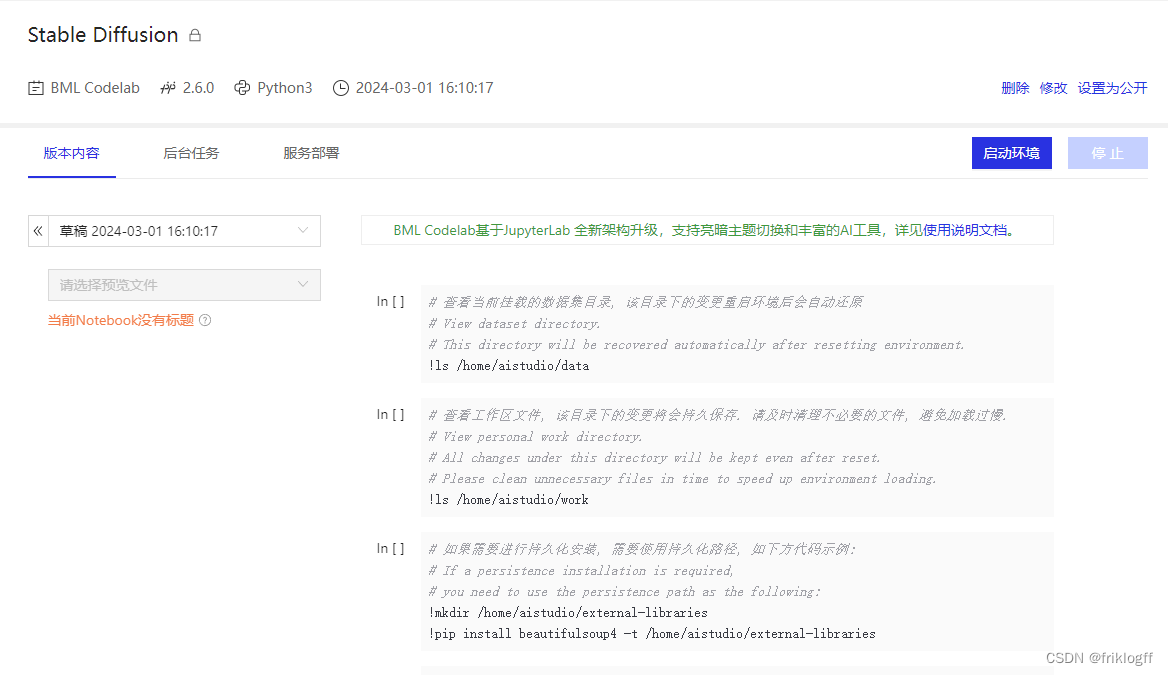Click the lock icon beside Stable Diffusion

tap(195, 35)
